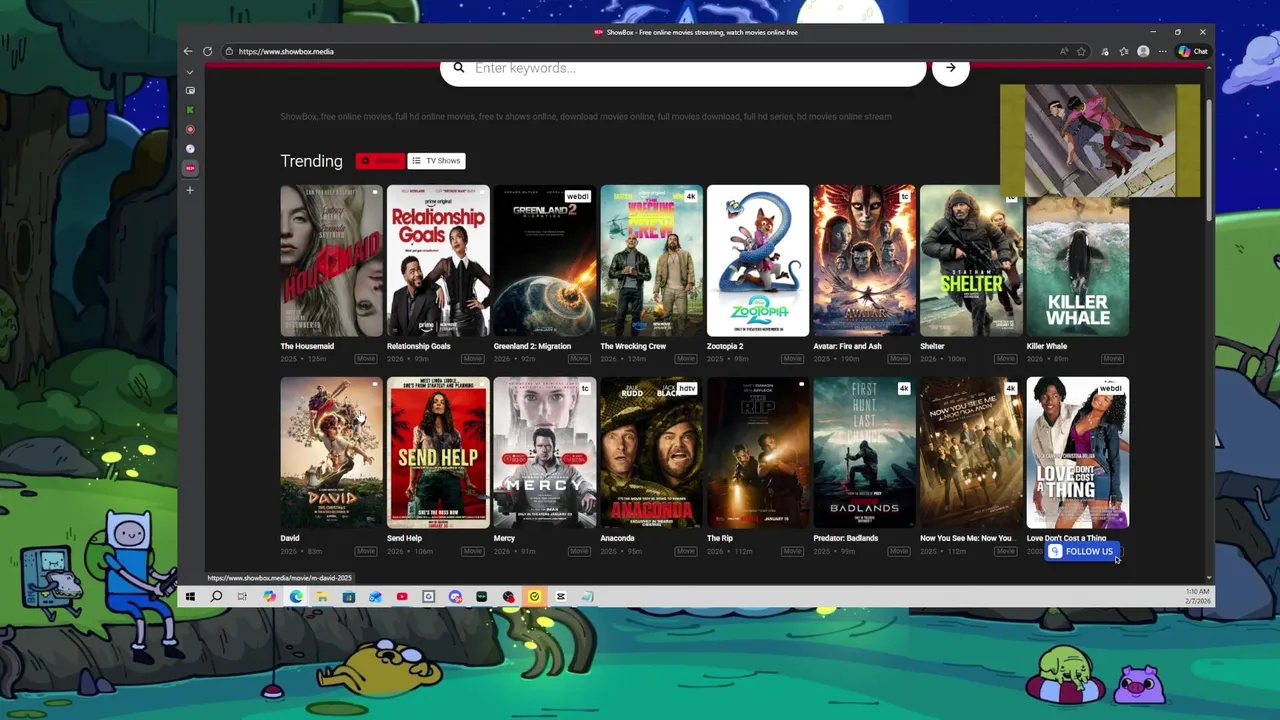The width and height of the screenshot is (1280, 720).
Task: Open File Explorer folder icon on taskbar
Action: pyautogui.click(x=322, y=597)
